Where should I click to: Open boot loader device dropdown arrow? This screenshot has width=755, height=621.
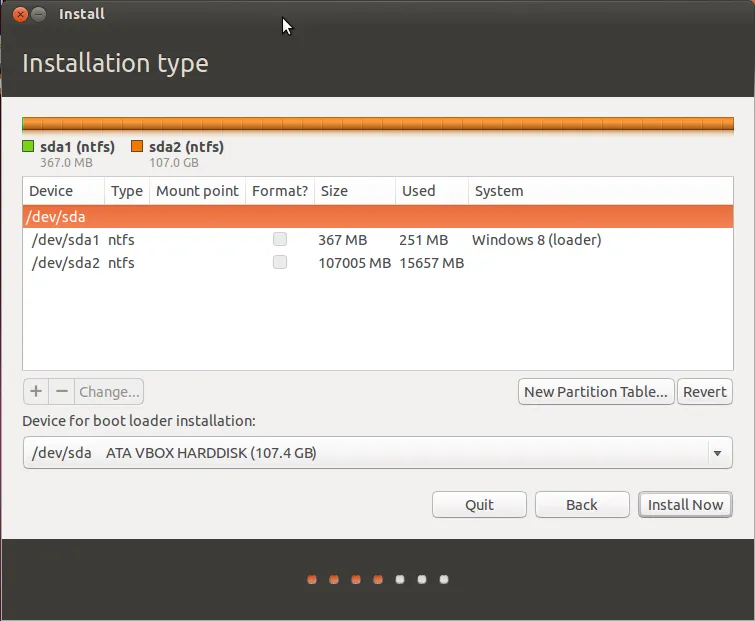(717, 453)
